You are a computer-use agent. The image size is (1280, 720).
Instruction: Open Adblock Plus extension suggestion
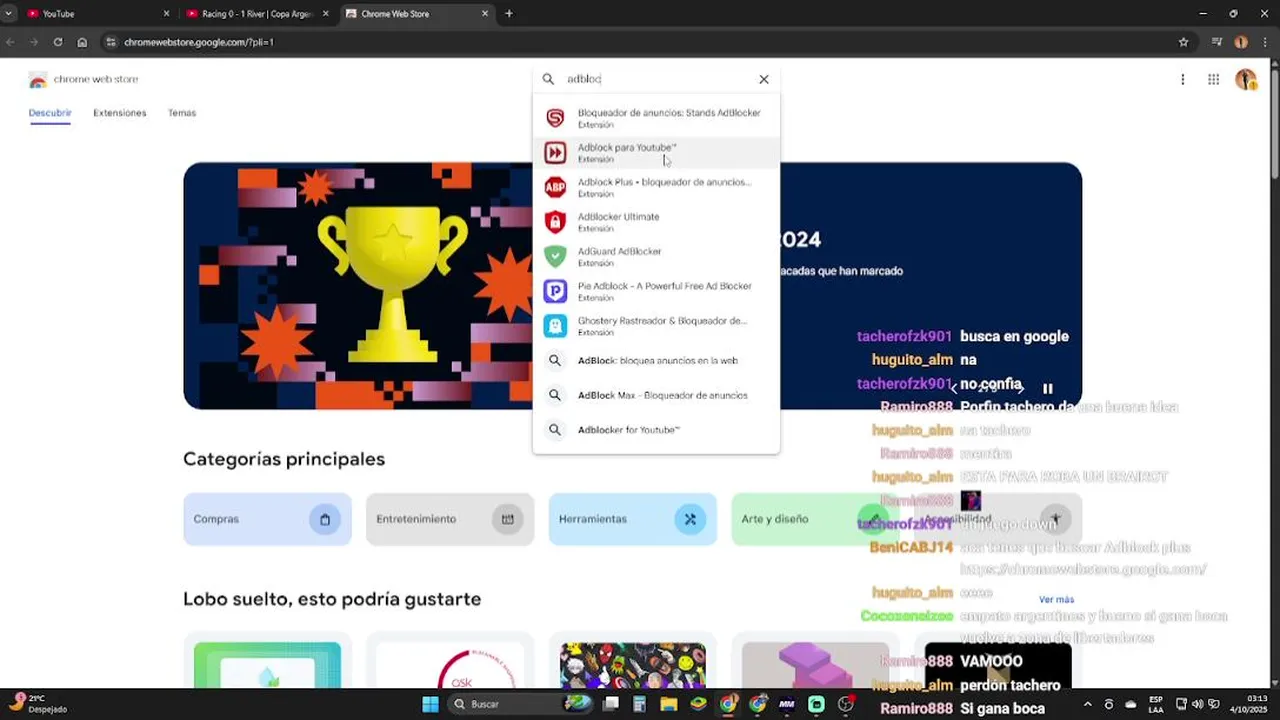tap(656, 187)
